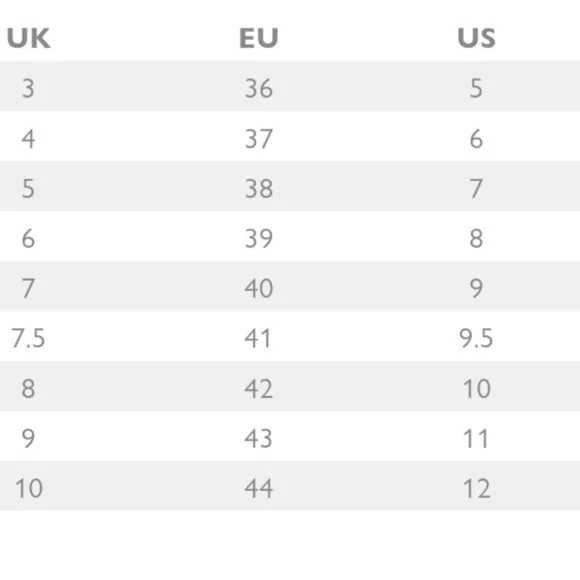The width and height of the screenshot is (580, 580).
Task: Click UK size 7.5 value
Action: [x=28, y=338]
